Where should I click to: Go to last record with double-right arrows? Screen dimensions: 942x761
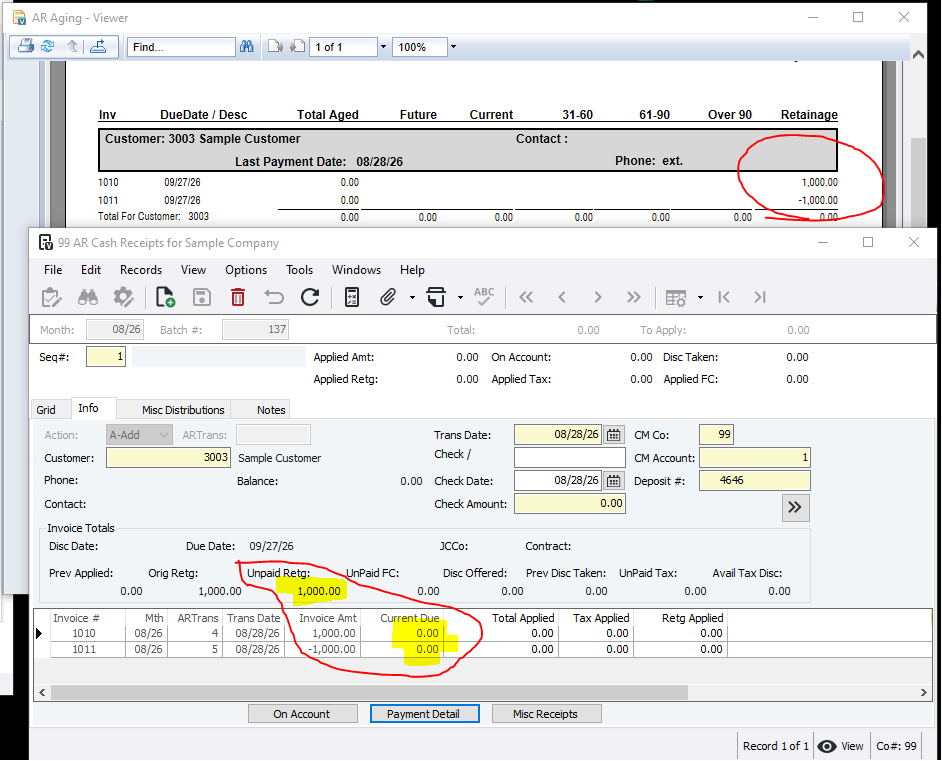coord(633,297)
